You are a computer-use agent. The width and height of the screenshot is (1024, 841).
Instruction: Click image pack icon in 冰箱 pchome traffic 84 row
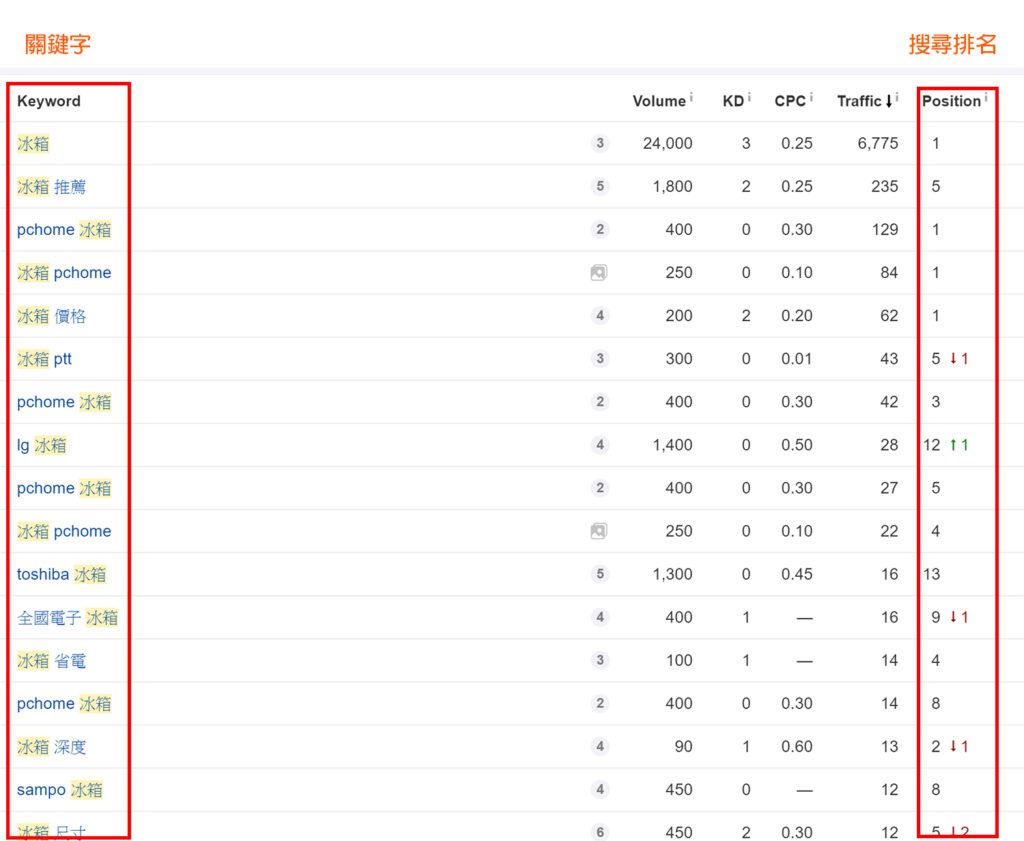tap(599, 272)
